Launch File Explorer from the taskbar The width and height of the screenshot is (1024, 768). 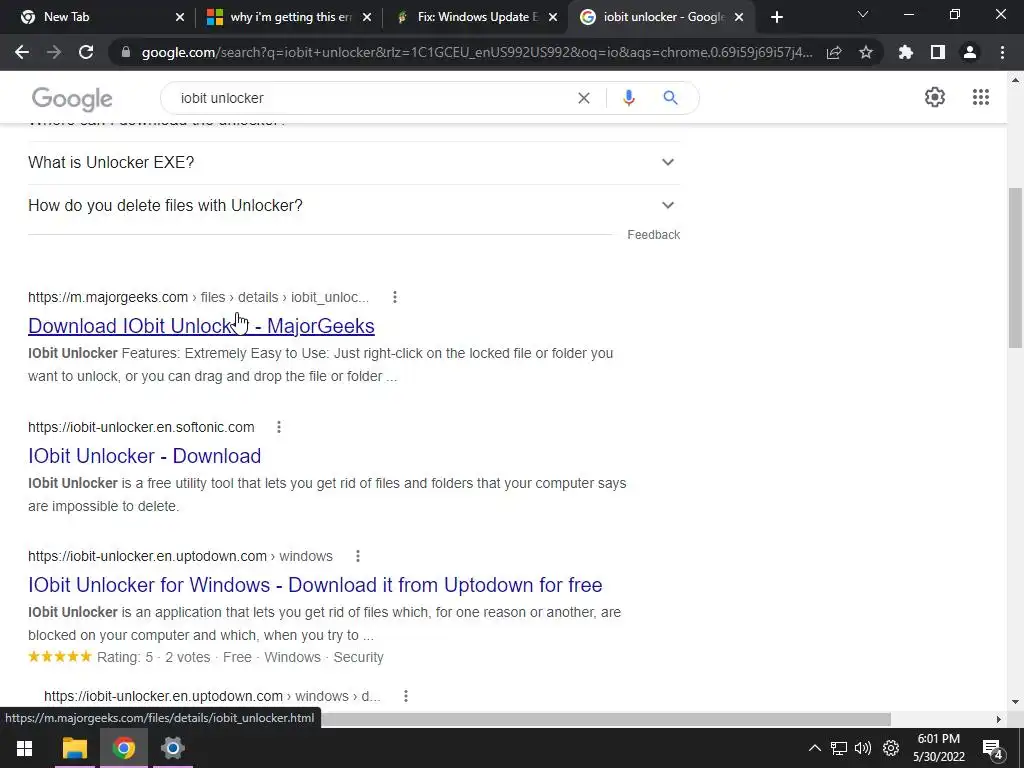click(x=74, y=748)
